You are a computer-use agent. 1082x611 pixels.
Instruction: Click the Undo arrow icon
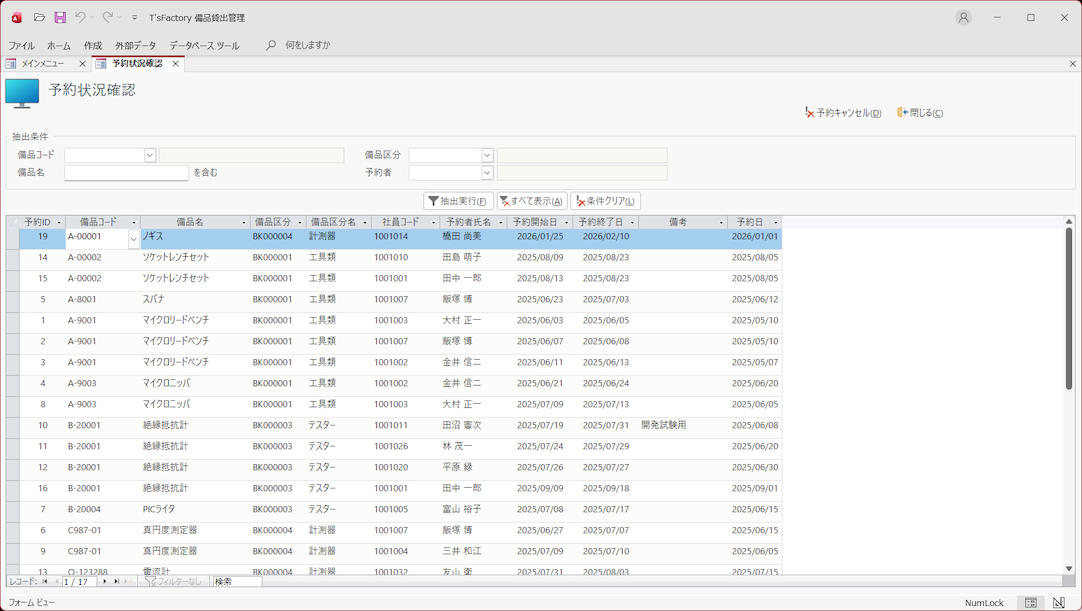[x=80, y=17]
